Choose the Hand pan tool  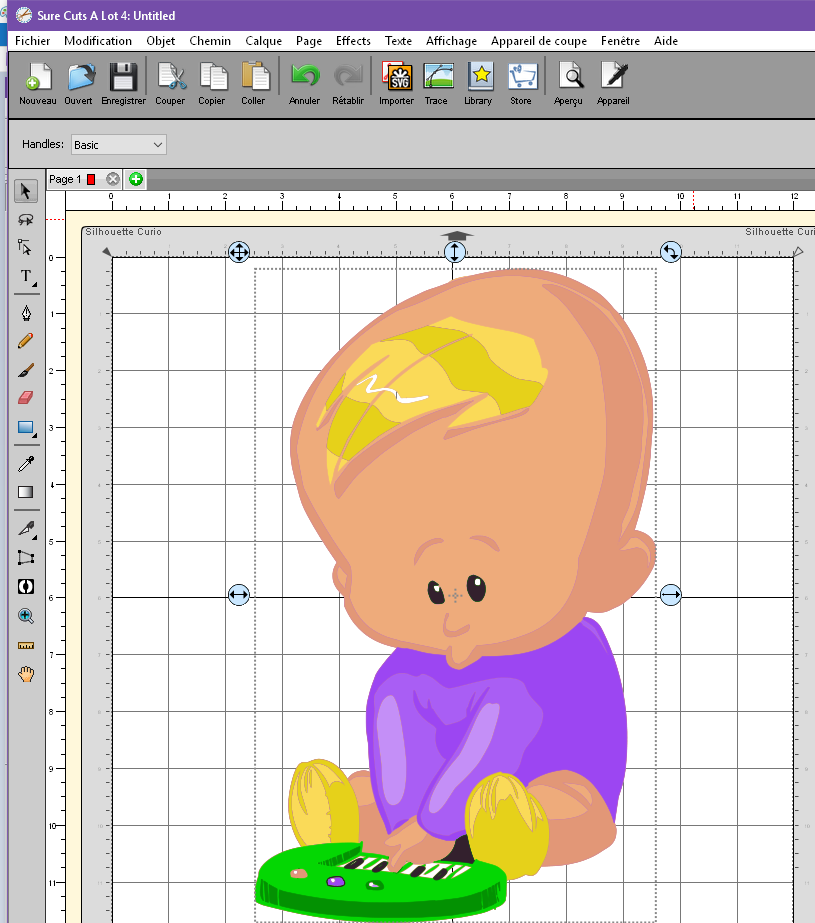26,674
